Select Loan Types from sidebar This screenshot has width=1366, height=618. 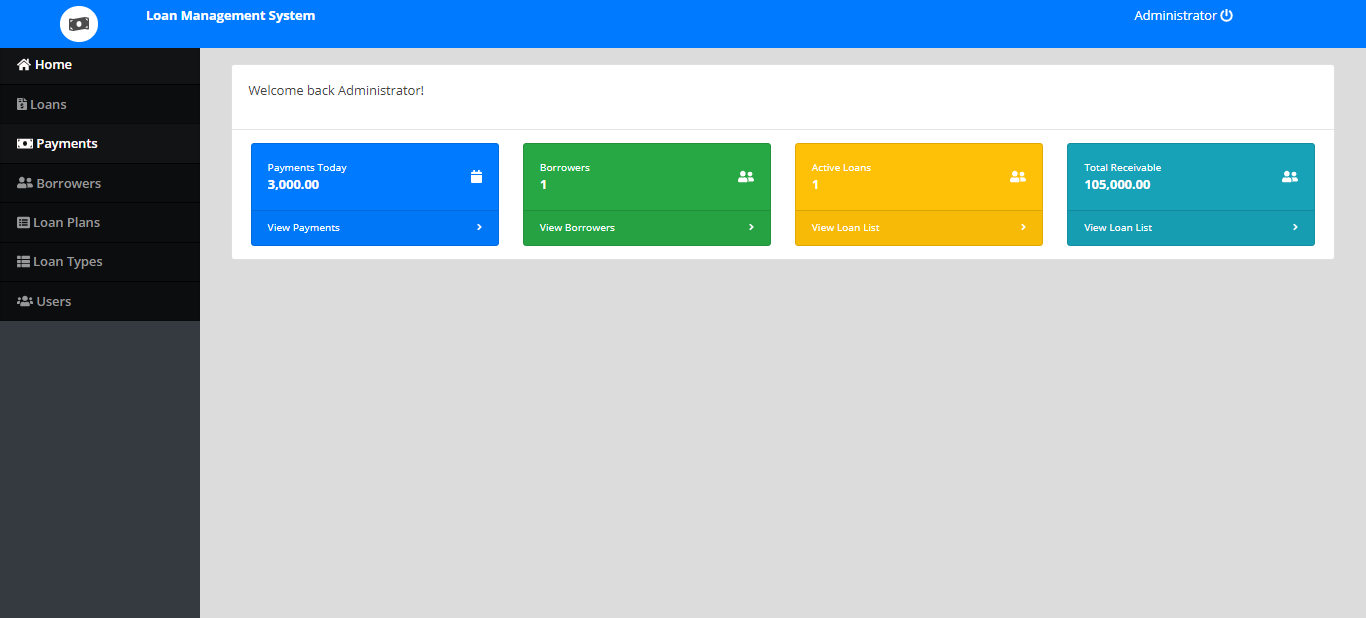100,262
